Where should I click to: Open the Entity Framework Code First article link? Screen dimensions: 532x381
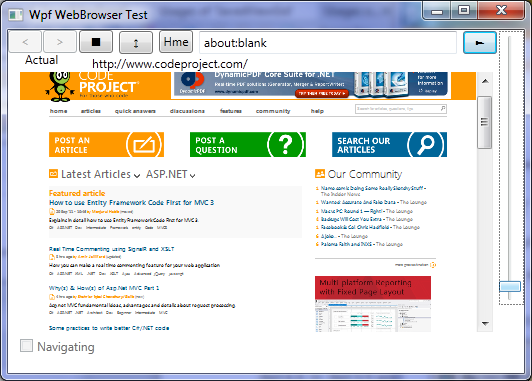132,203
